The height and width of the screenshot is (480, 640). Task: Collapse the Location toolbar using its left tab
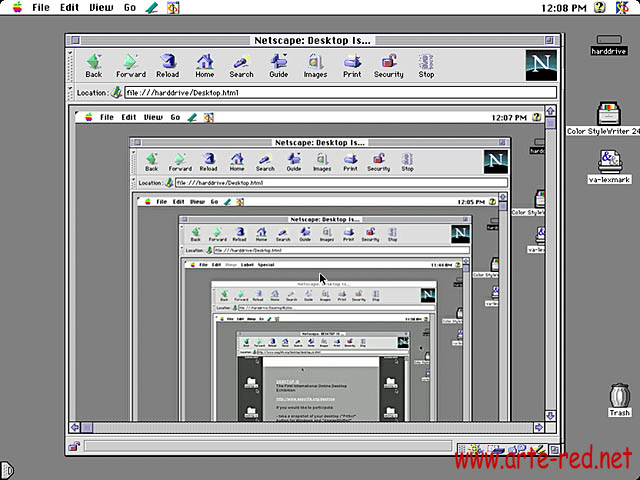(72, 93)
